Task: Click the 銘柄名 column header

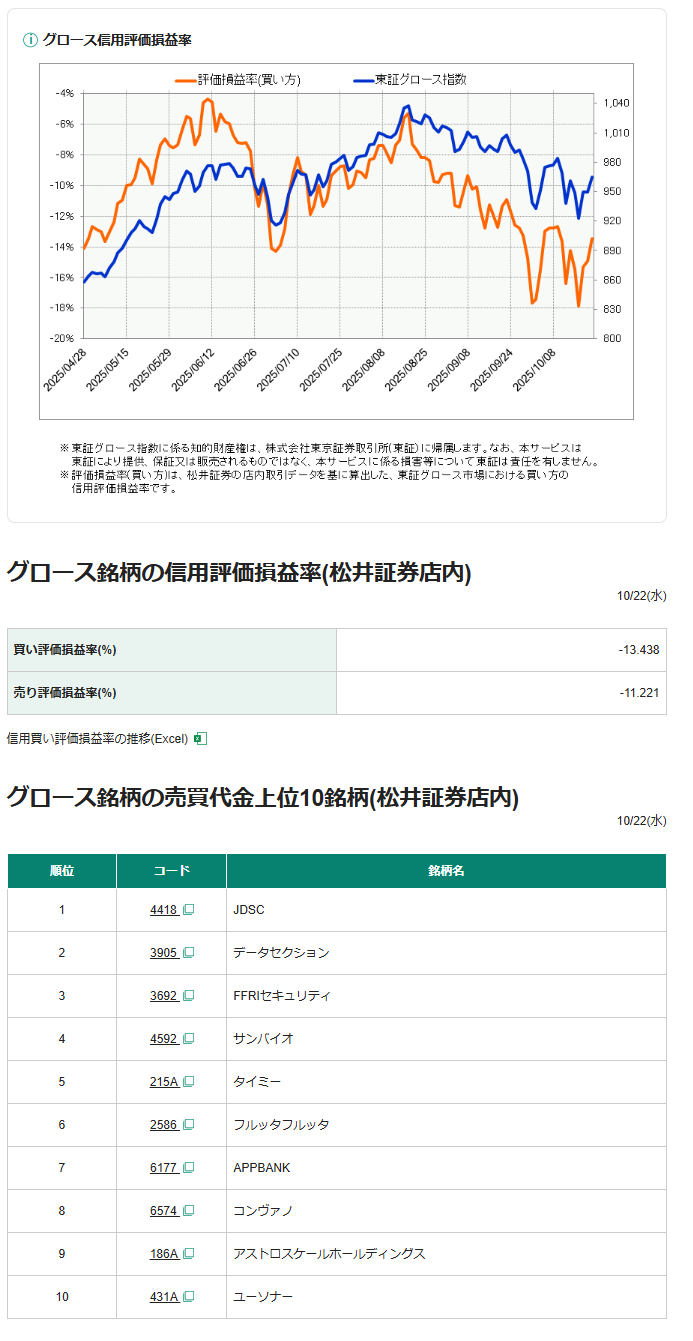Action: click(x=446, y=871)
